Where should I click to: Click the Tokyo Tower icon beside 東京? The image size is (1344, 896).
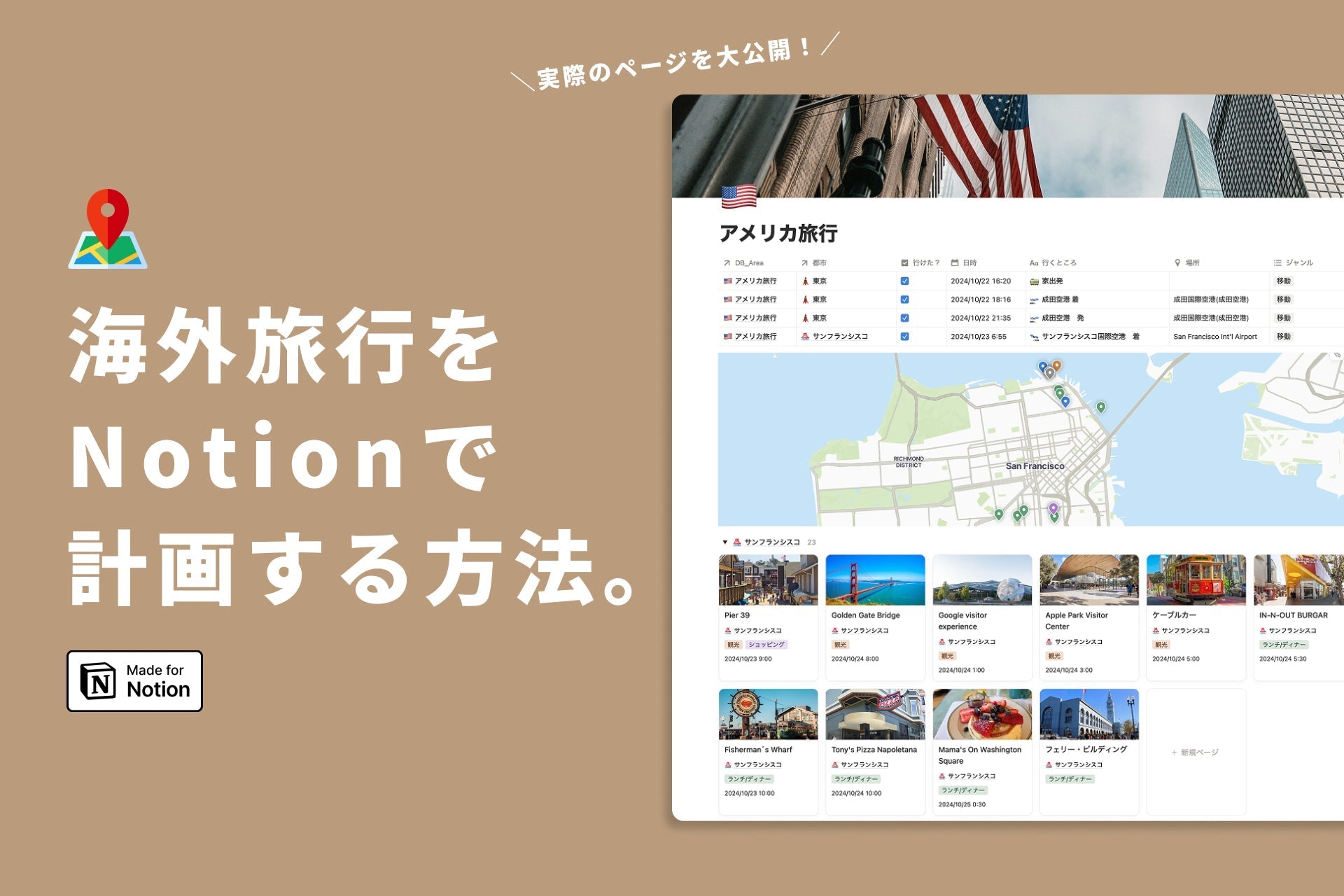coord(807,281)
